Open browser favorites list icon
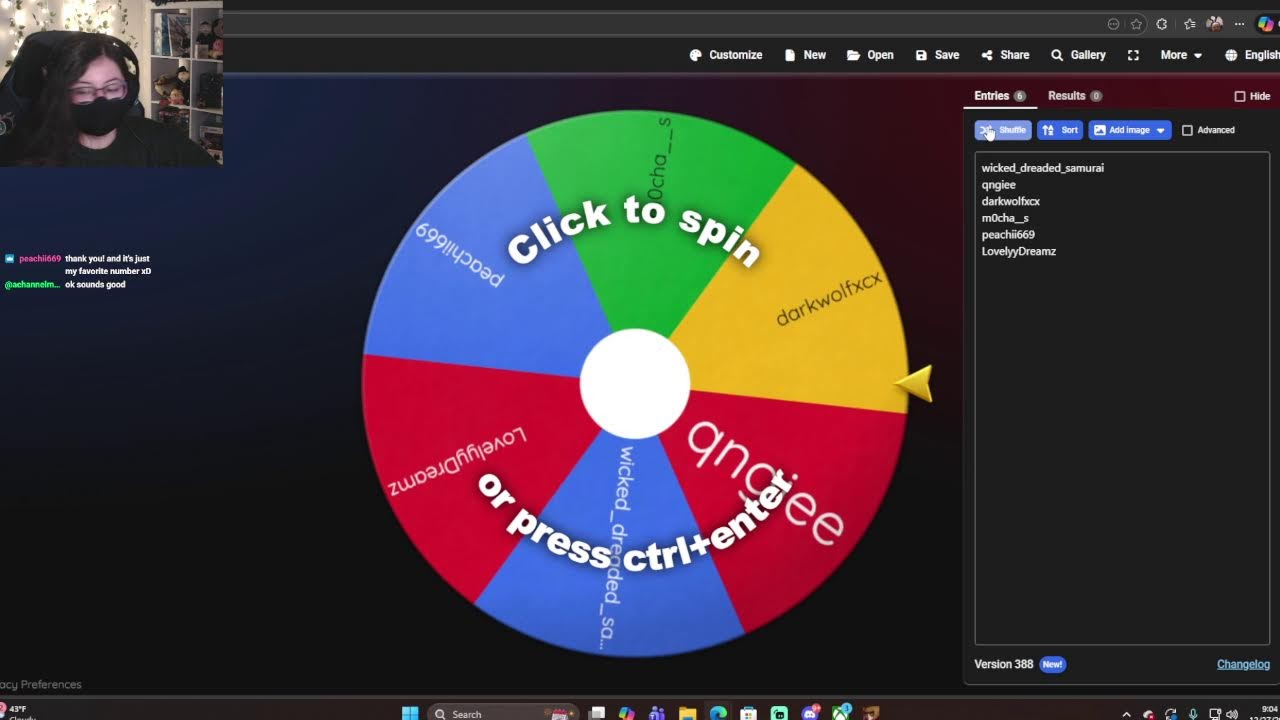 point(1189,24)
